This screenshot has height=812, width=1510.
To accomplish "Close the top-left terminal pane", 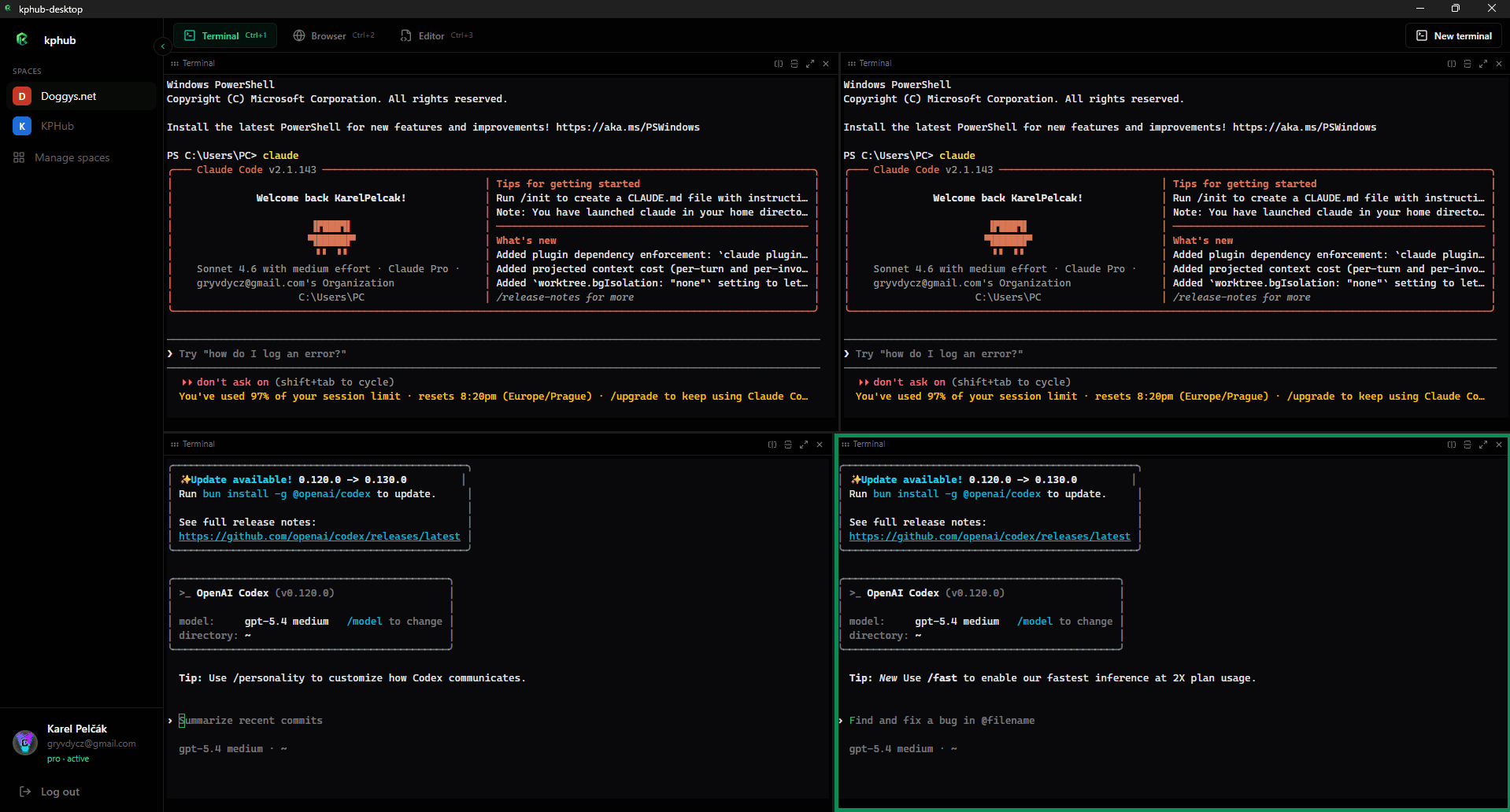I will click(x=826, y=64).
